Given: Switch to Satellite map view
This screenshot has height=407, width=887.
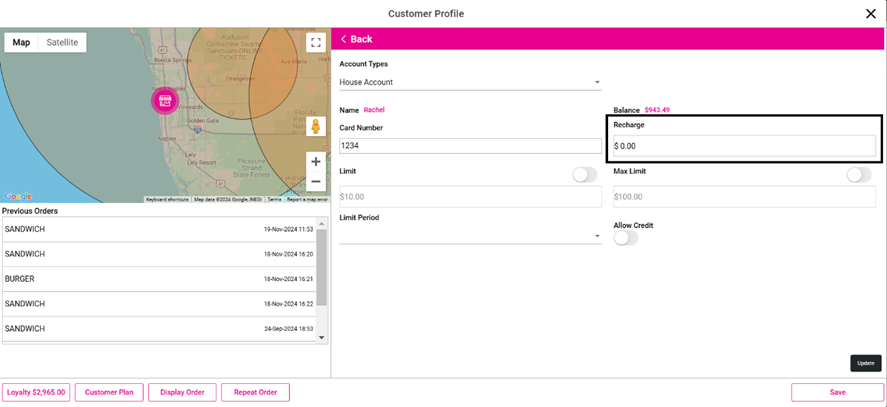Looking at the screenshot, I should coord(62,43).
